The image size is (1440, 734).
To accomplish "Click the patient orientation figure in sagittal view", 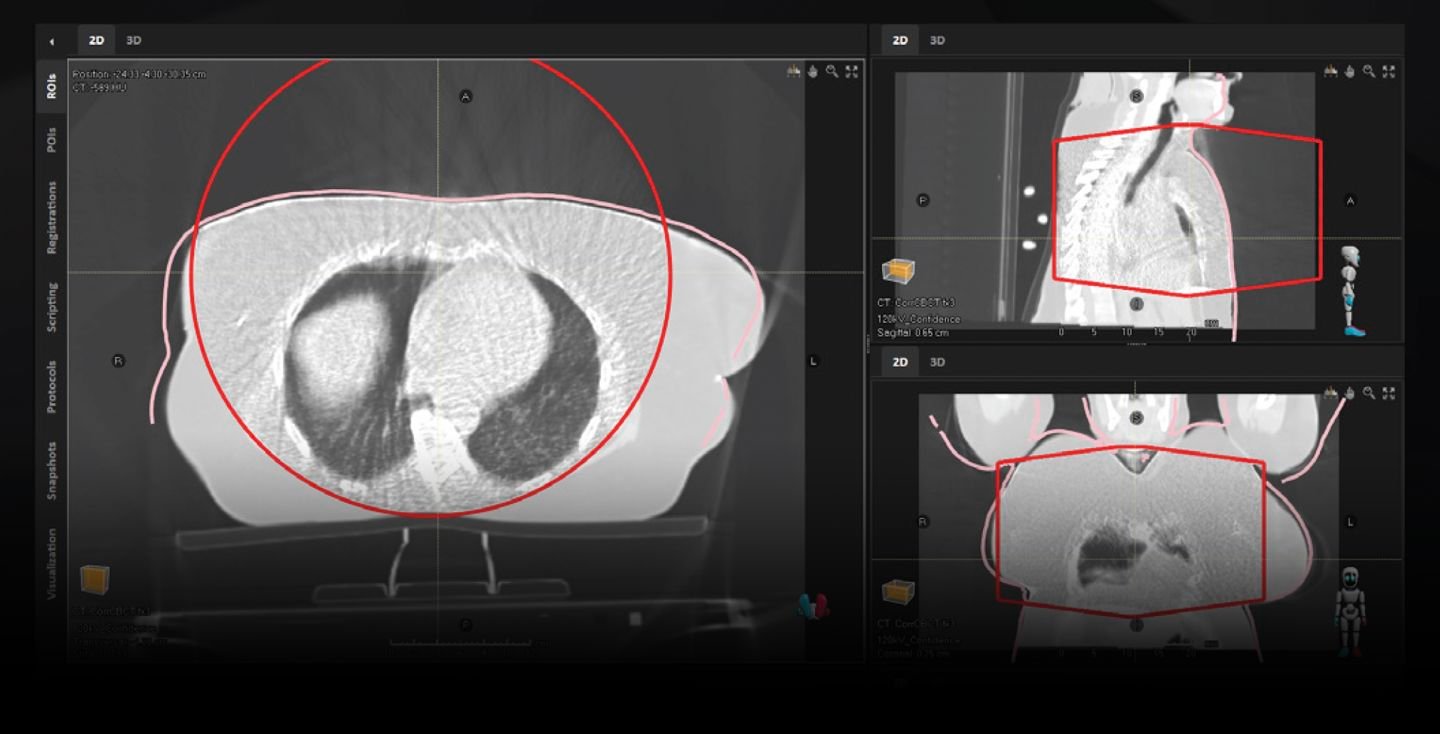I will (1351, 290).
